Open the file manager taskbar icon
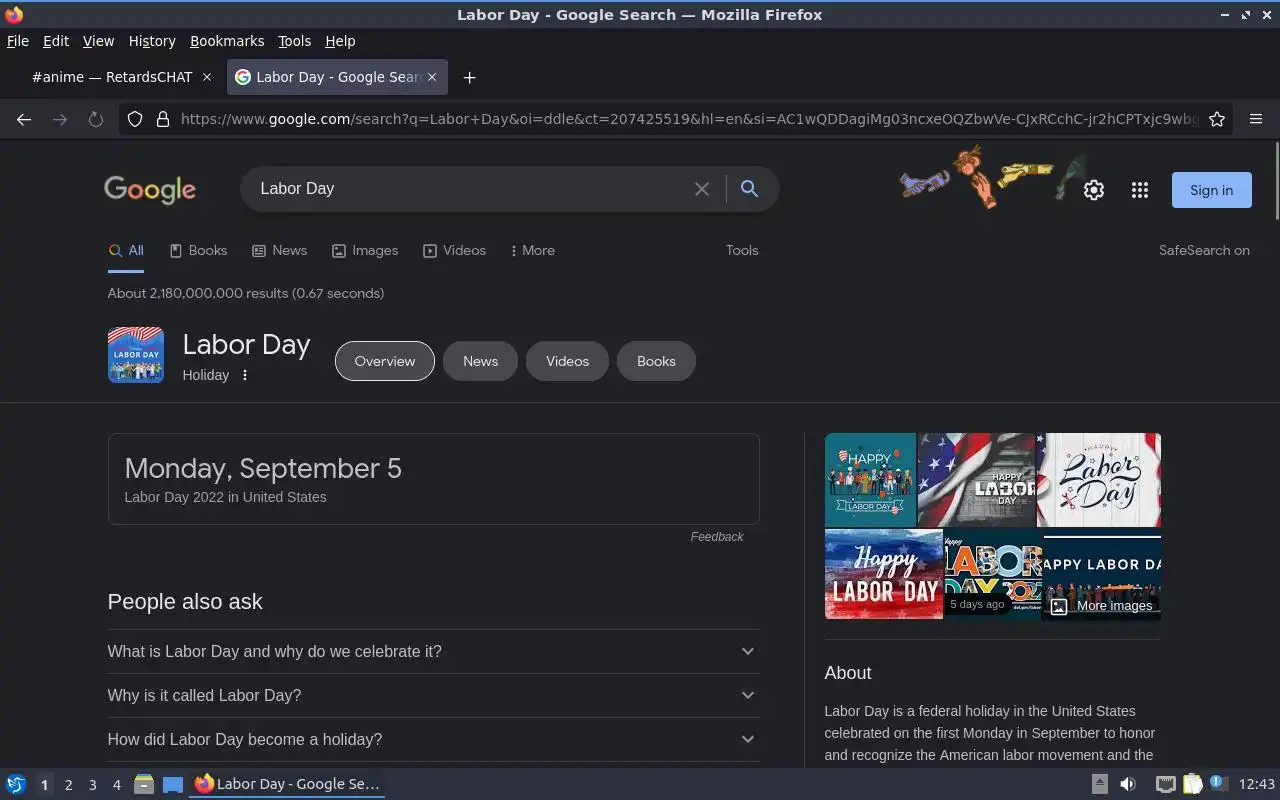1280x800 pixels. (144, 784)
